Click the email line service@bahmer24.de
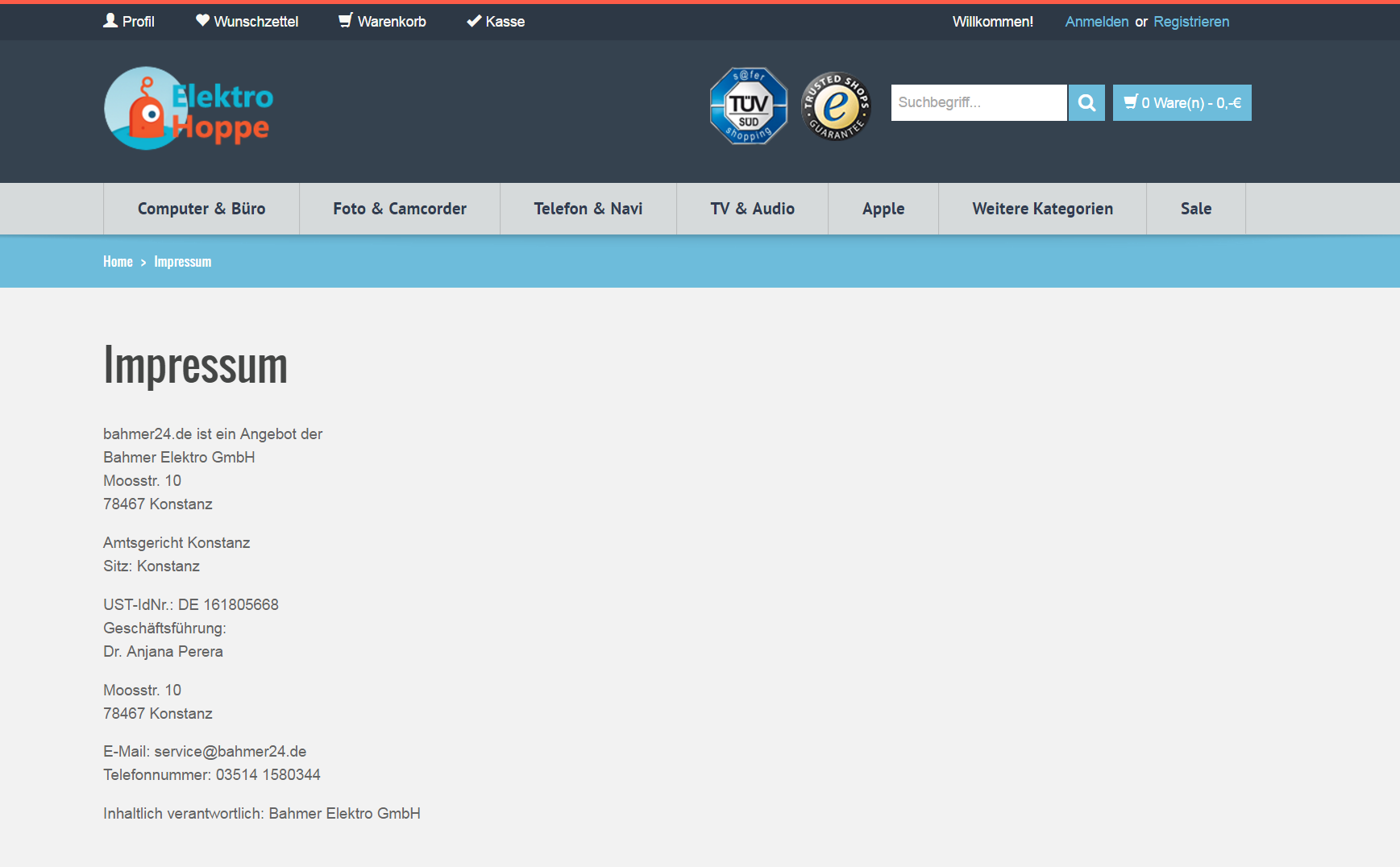 tap(205, 751)
